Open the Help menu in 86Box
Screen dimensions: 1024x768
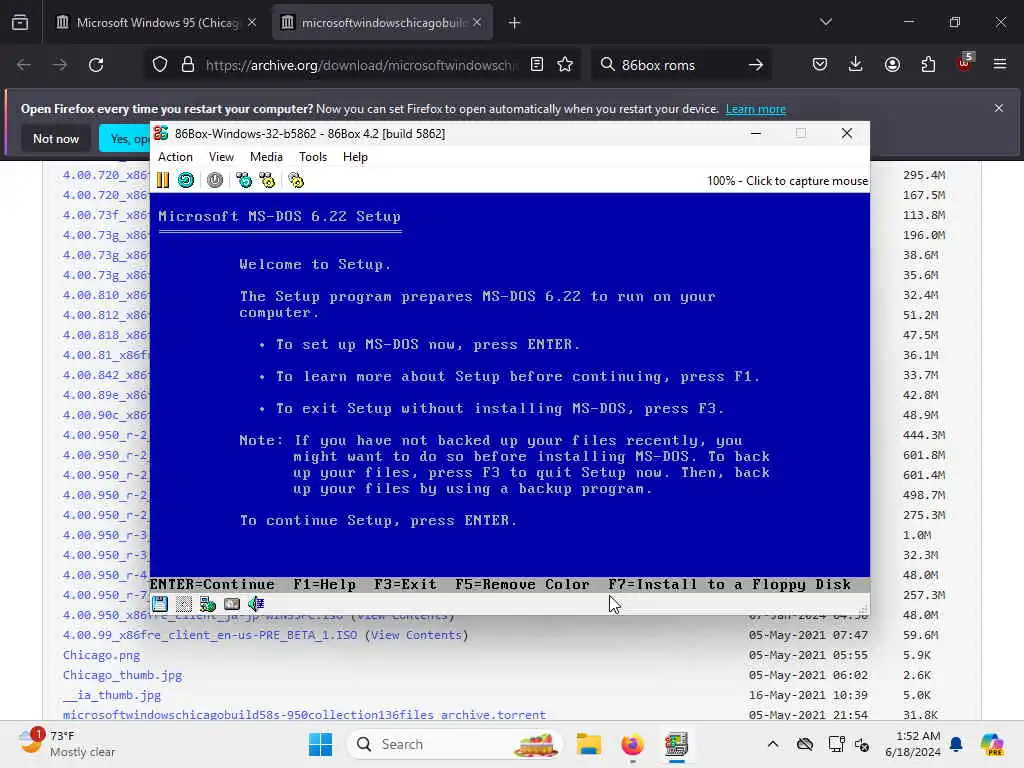(x=355, y=157)
